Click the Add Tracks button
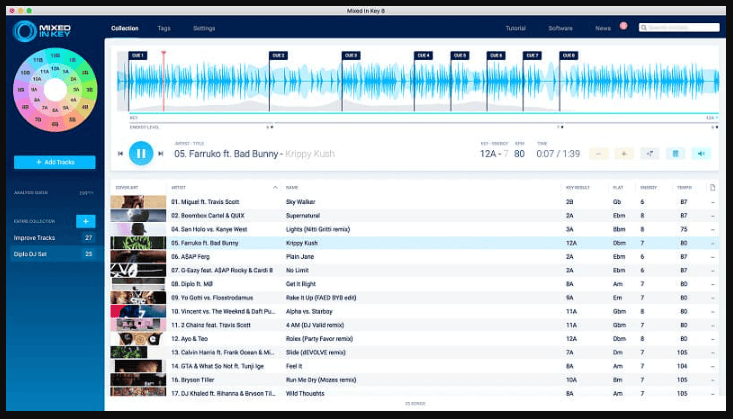Screen dimensions: 733x419 click(x=55, y=162)
